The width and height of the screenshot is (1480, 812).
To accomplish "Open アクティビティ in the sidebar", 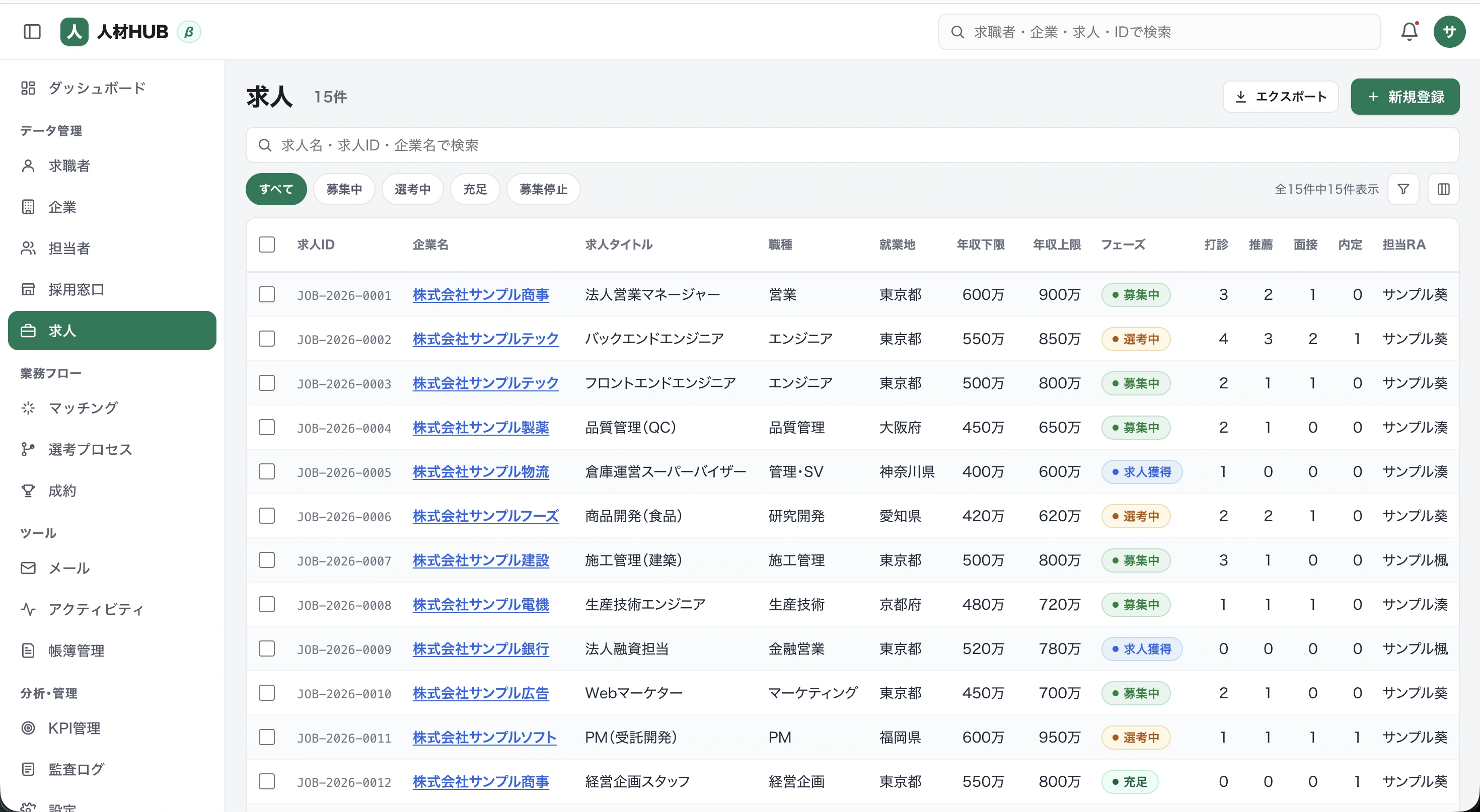I will coord(112,609).
